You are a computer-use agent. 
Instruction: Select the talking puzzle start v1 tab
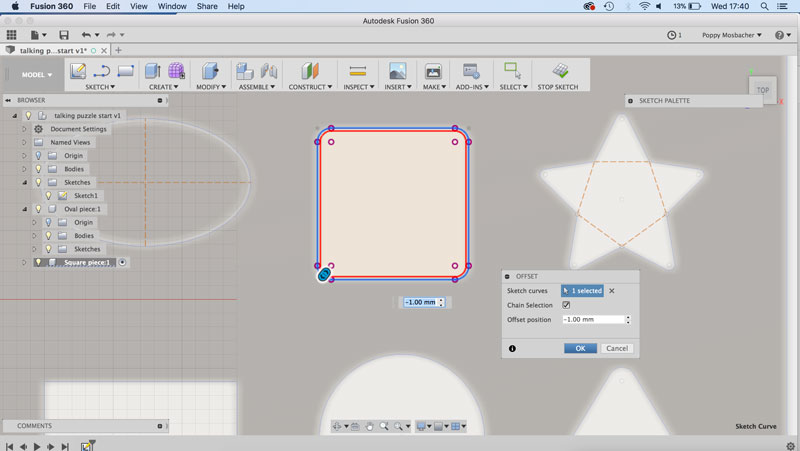[x=53, y=51]
